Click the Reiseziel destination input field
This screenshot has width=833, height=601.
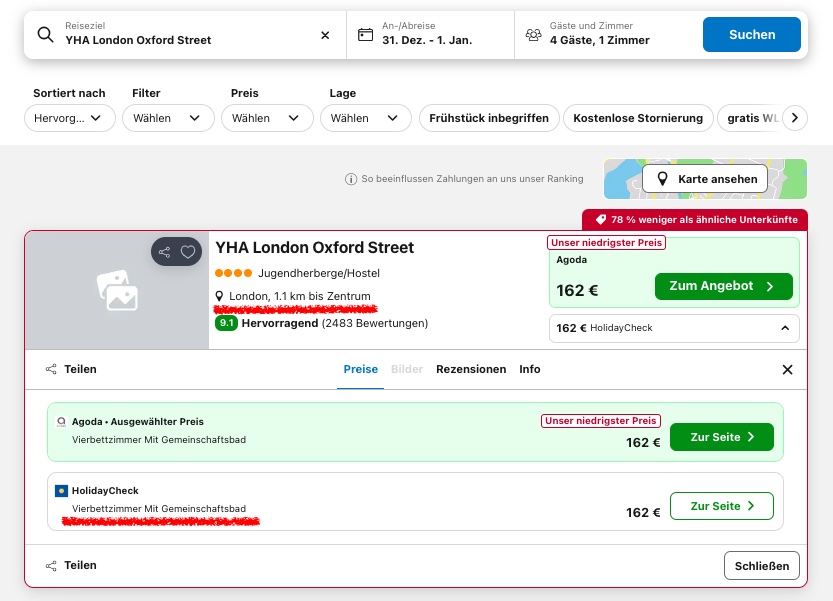point(185,35)
